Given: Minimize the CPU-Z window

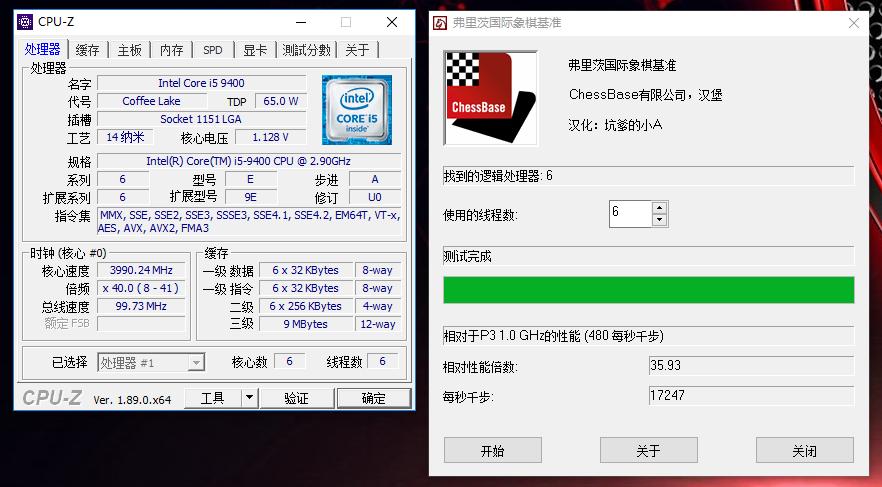Looking at the screenshot, I should point(301,22).
